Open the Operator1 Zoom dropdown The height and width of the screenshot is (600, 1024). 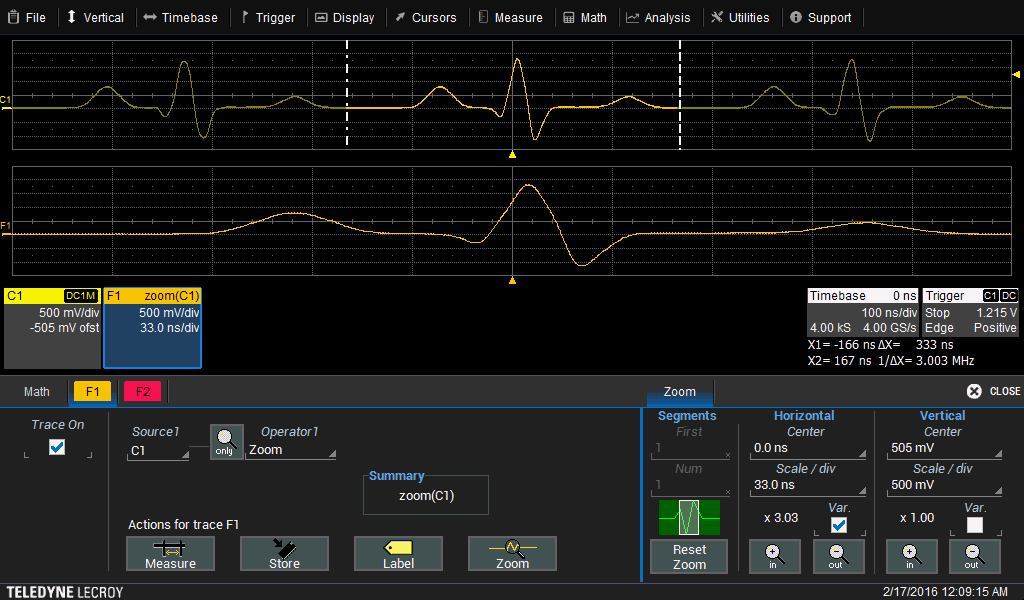291,451
